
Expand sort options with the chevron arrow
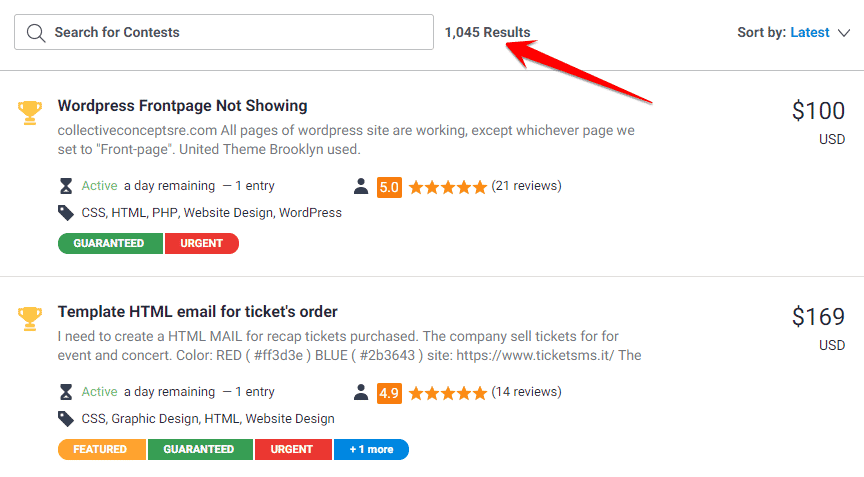coord(844,33)
